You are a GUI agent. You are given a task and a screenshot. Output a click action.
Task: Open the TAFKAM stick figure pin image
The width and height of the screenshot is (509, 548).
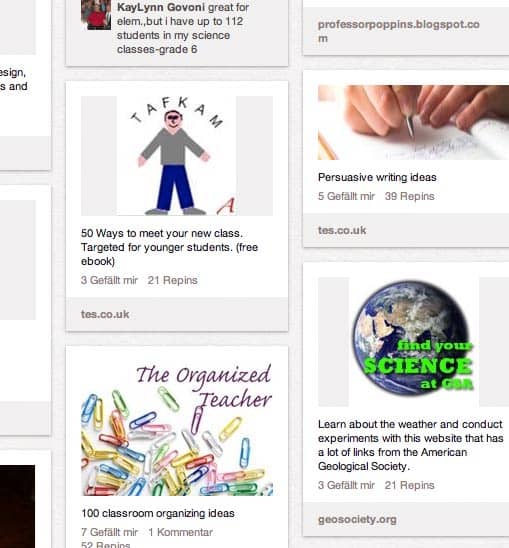click(x=177, y=156)
